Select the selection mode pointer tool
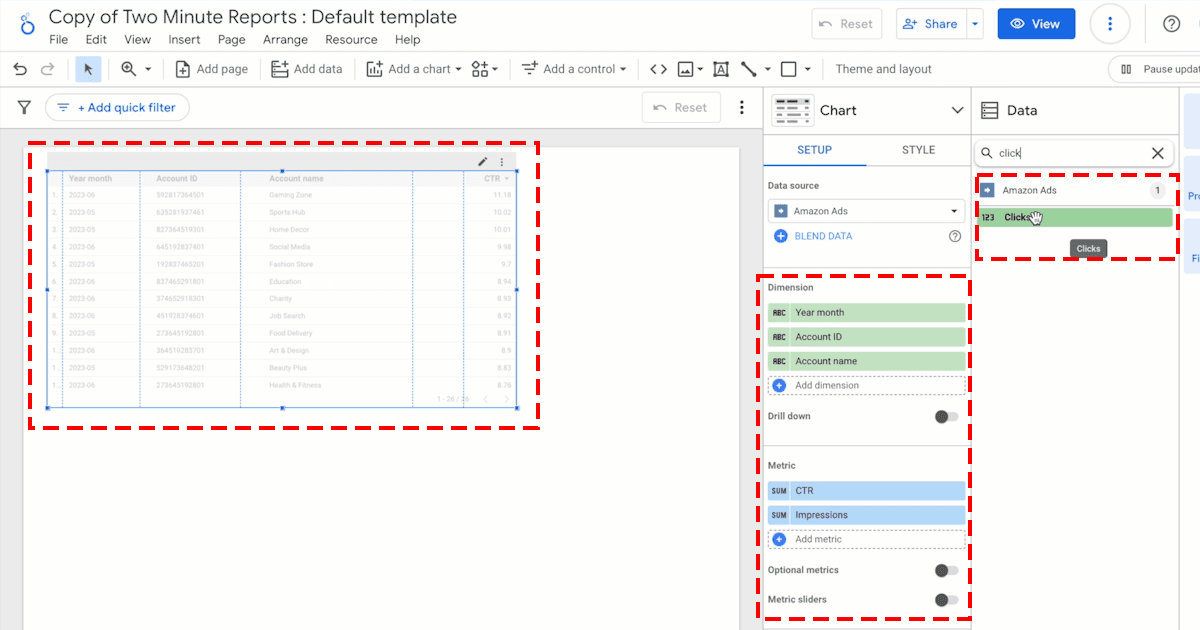Image resolution: width=1200 pixels, height=630 pixels. coord(88,69)
